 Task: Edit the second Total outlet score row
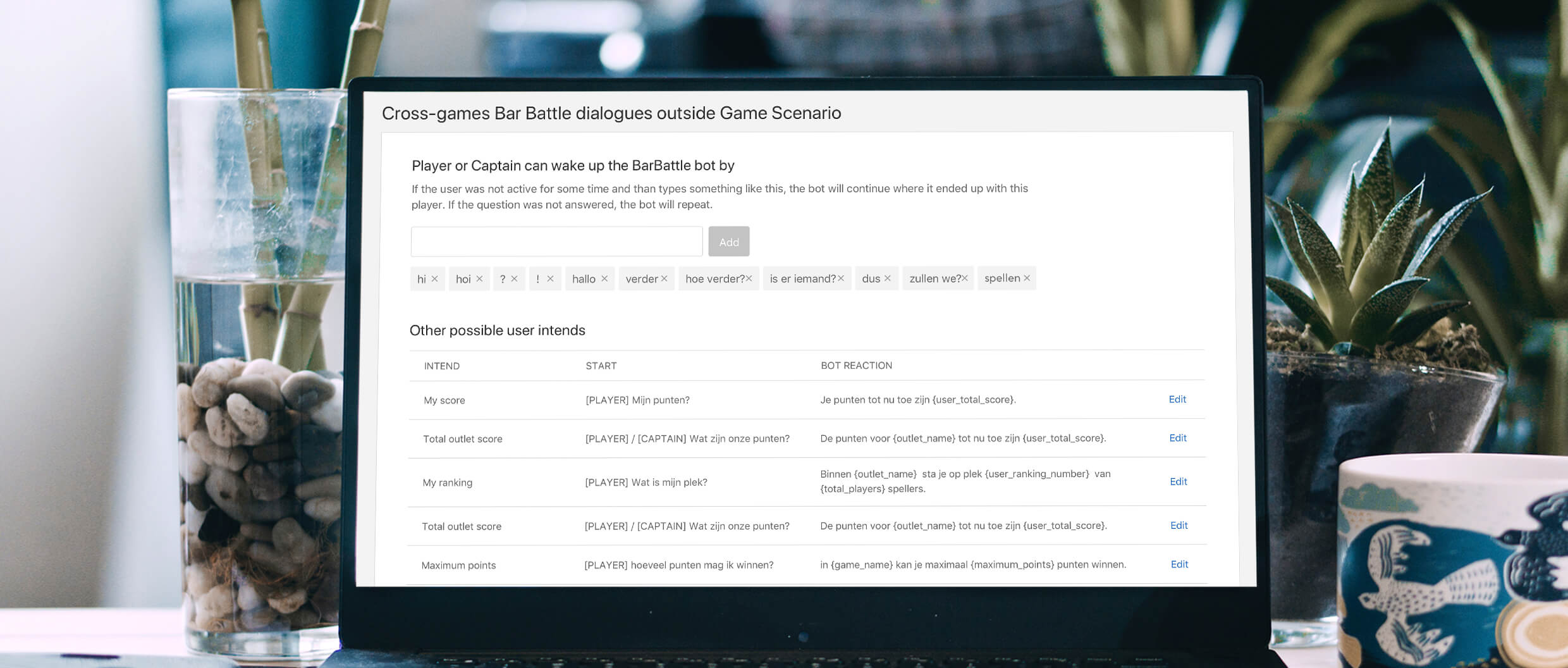coord(1179,525)
